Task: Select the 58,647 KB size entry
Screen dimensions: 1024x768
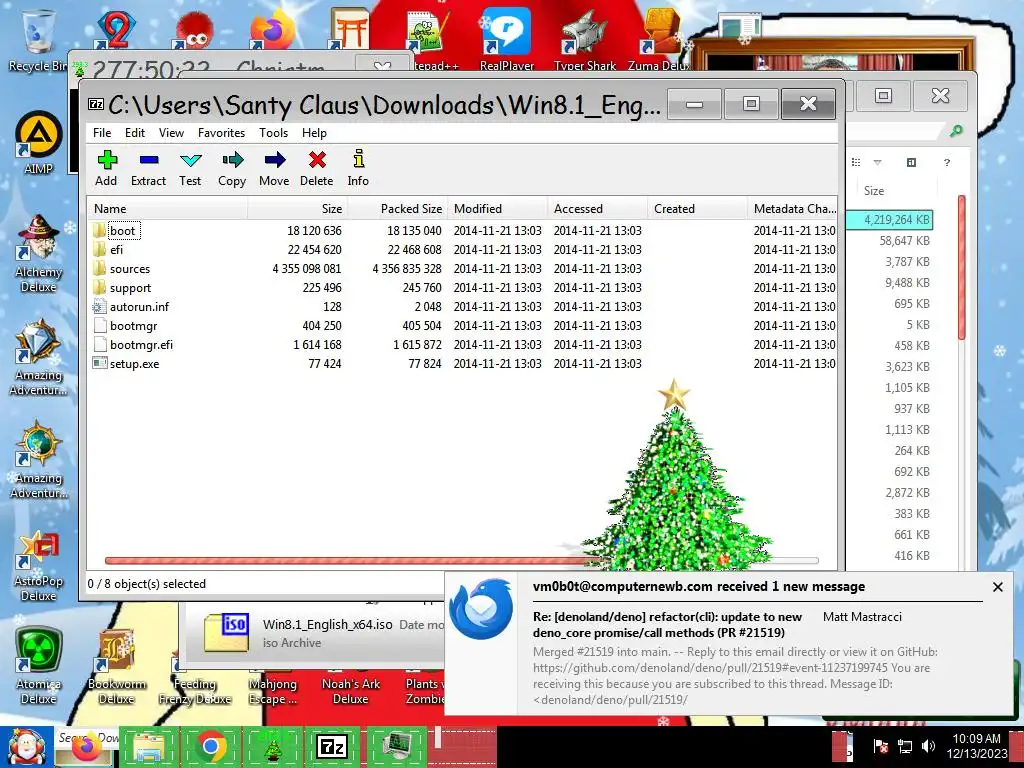Action: pyautogui.click(x=904, y=240)
